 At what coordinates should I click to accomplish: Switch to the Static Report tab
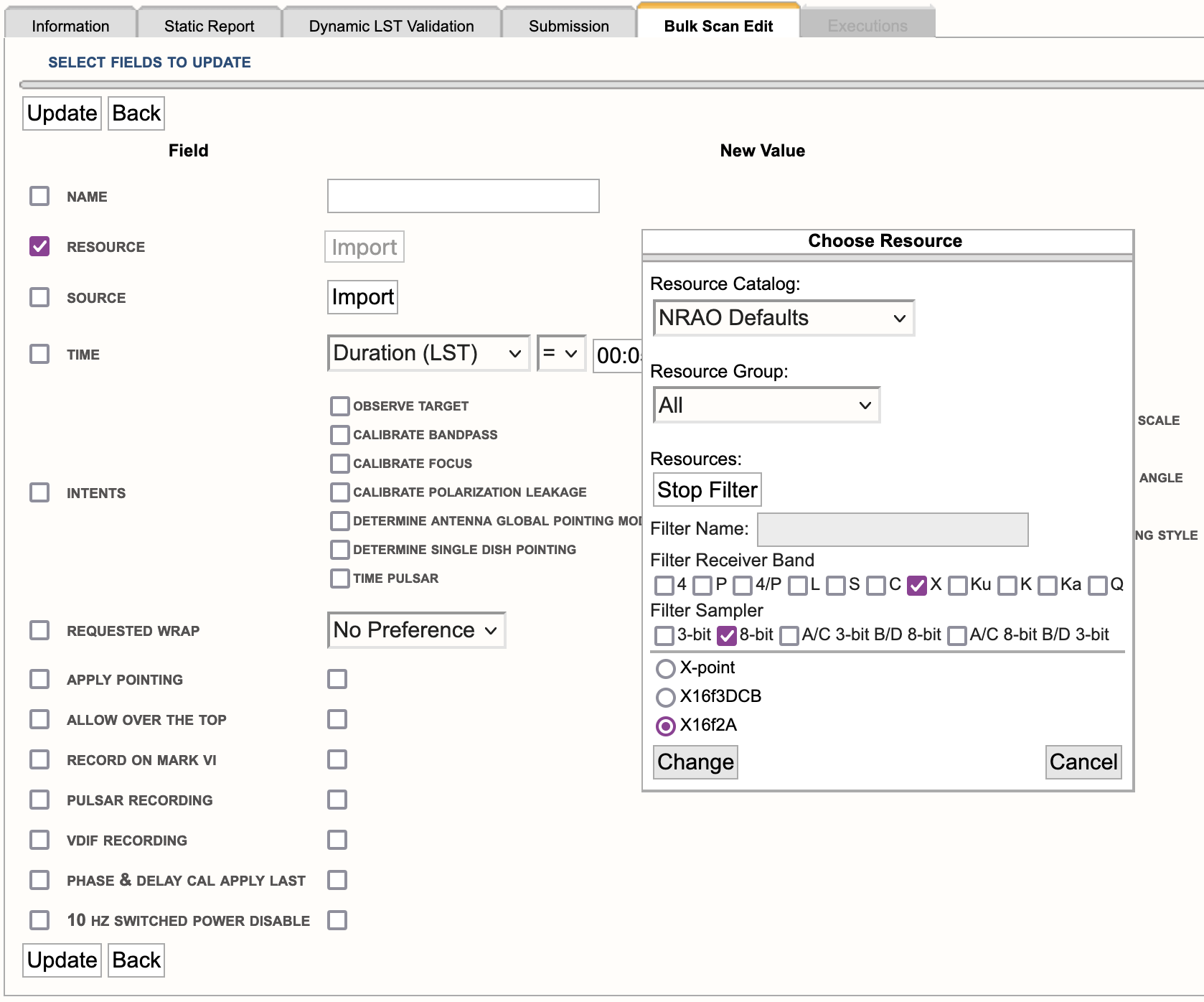click(x=209, y=26)
